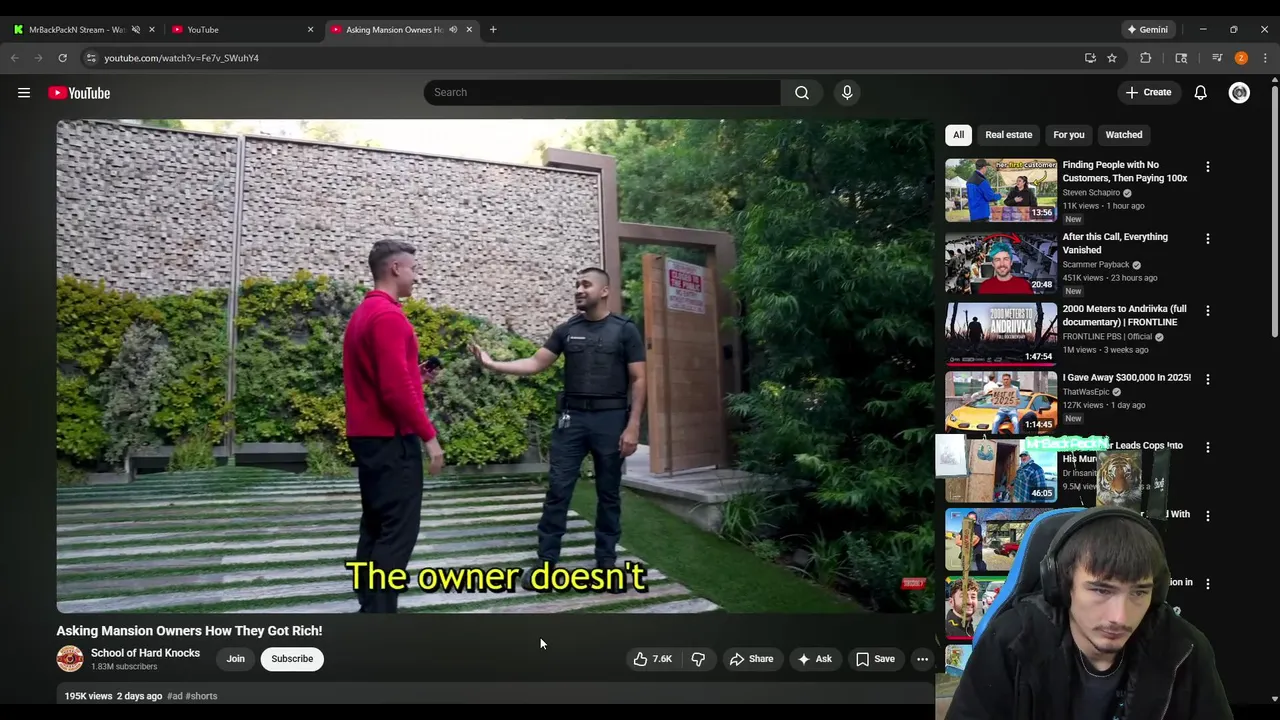Open Finding People with No Customers thumbnail
This screenshot has height=720, width=1280.
[1001, 190]
